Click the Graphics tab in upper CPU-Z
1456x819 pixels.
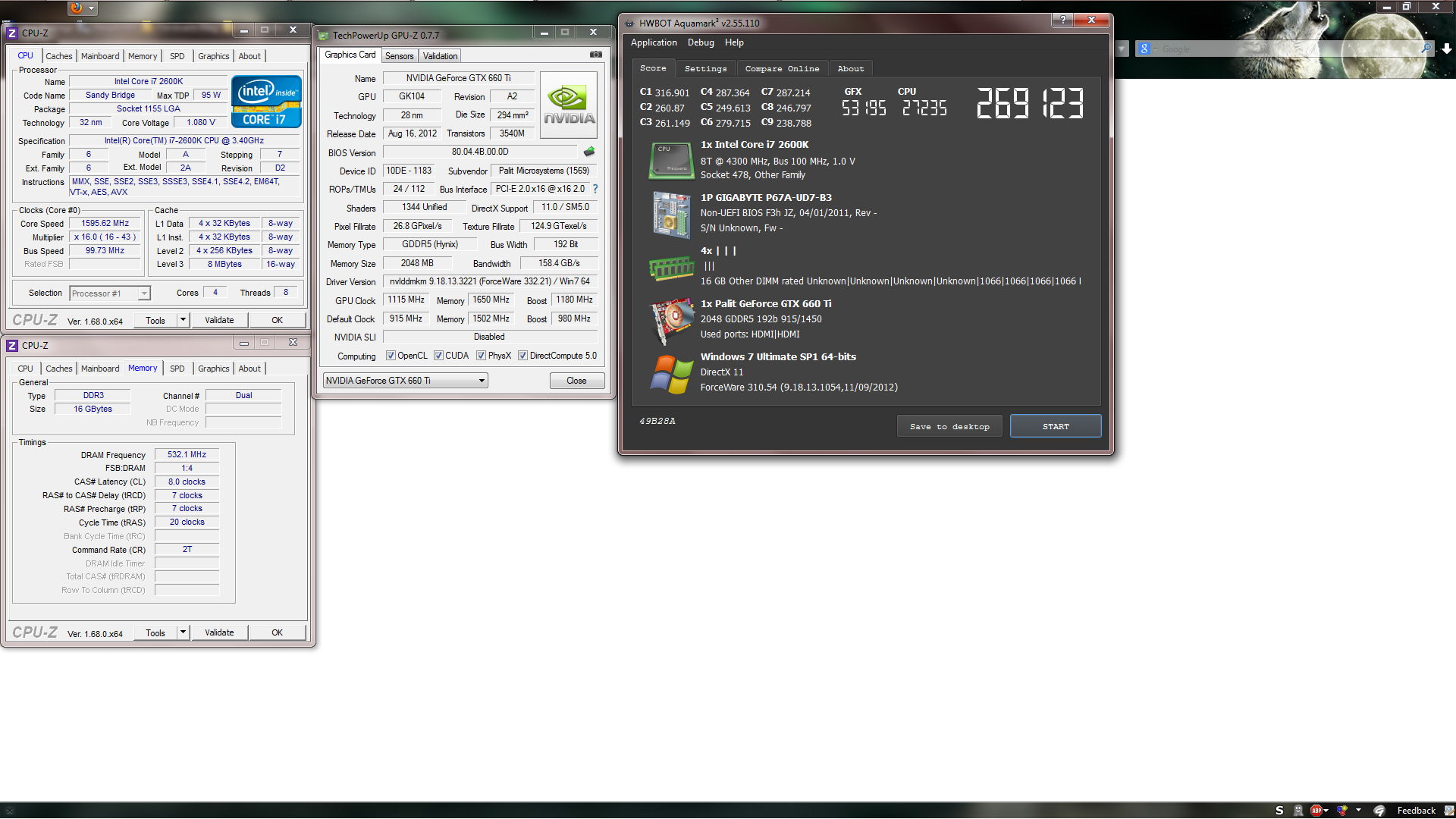[x=213, y=56]
